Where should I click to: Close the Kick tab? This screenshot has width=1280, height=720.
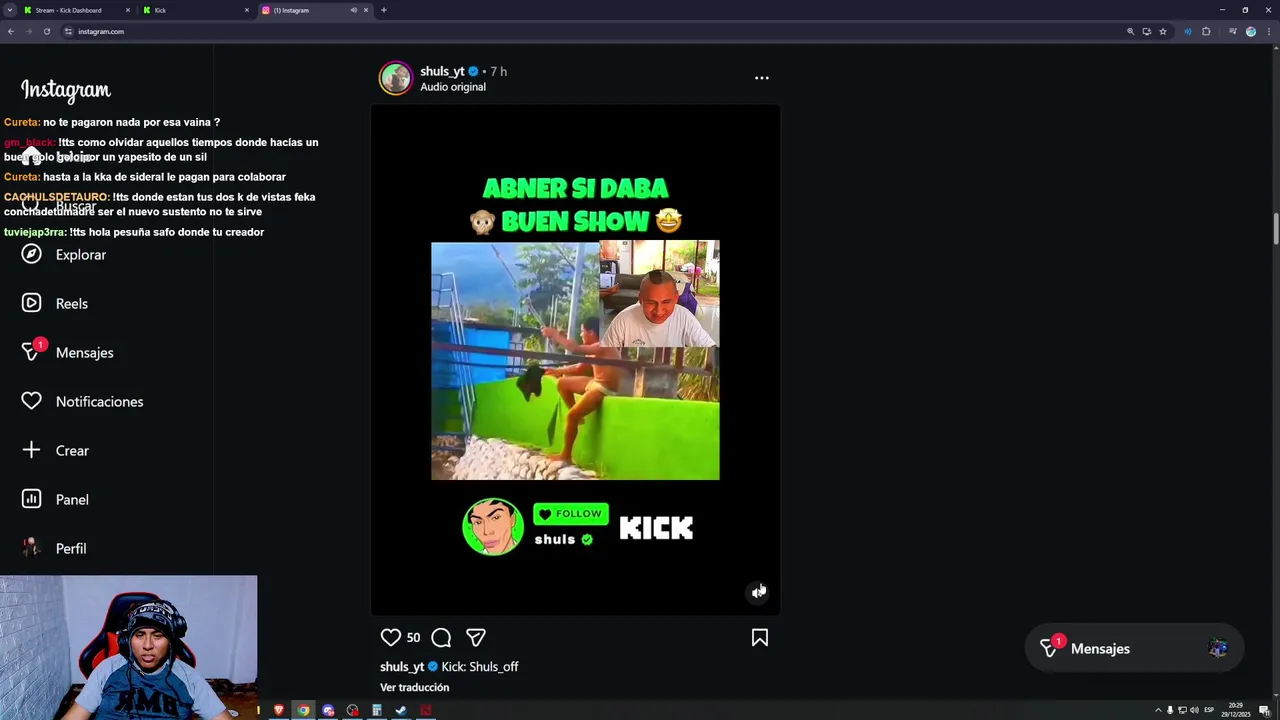tap(247, 10)
